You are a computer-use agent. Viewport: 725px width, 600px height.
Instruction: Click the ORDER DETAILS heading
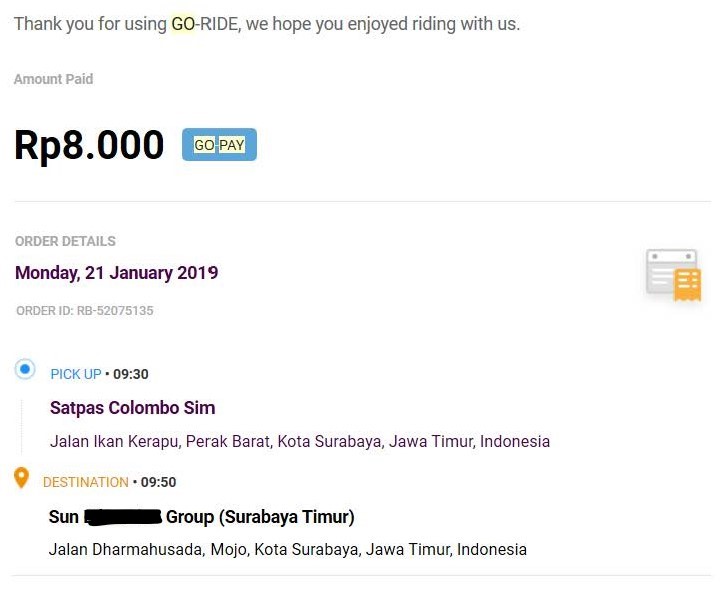click(65, 241)
